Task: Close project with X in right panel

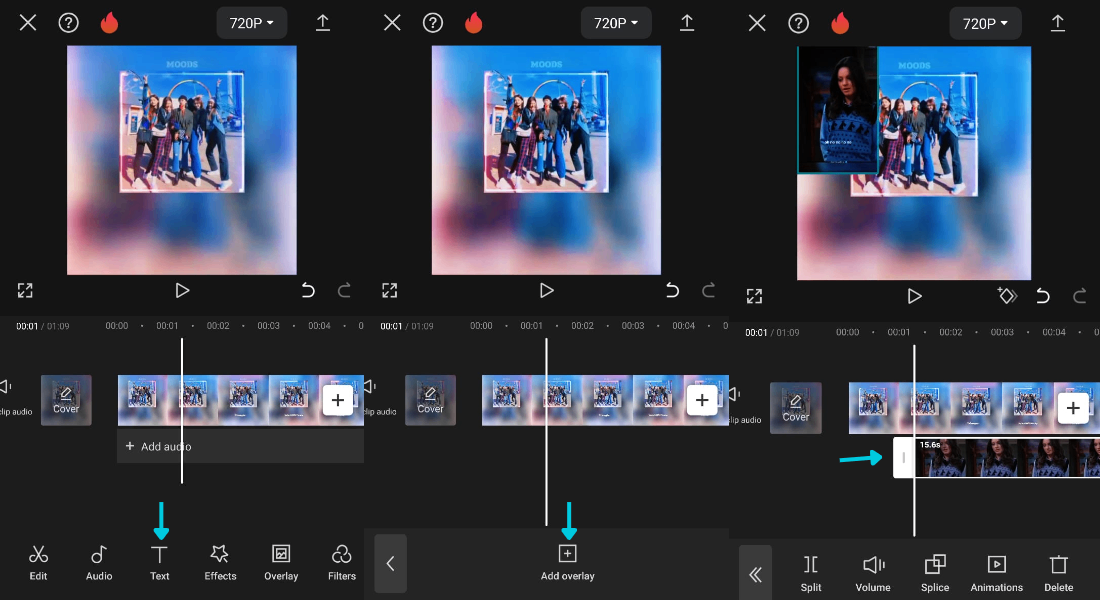Action: point(757,23)
